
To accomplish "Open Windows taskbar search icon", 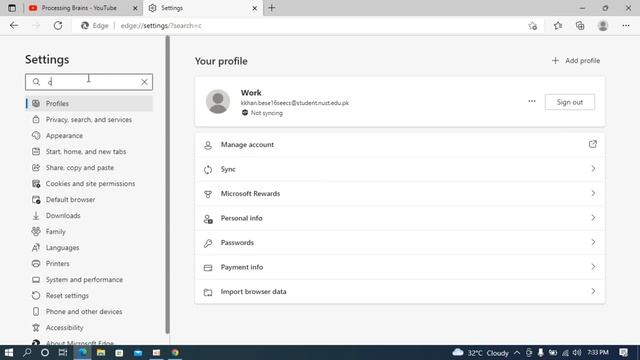I will 27,352.
